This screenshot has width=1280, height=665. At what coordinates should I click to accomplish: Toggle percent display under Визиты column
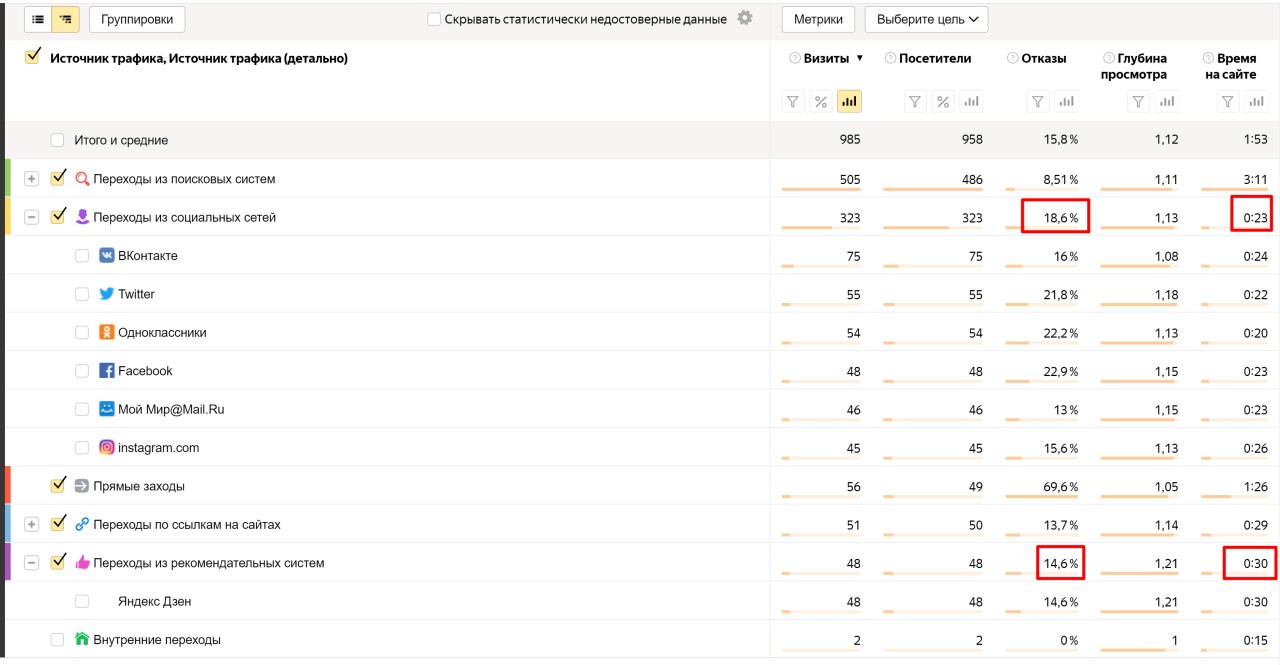821,101
